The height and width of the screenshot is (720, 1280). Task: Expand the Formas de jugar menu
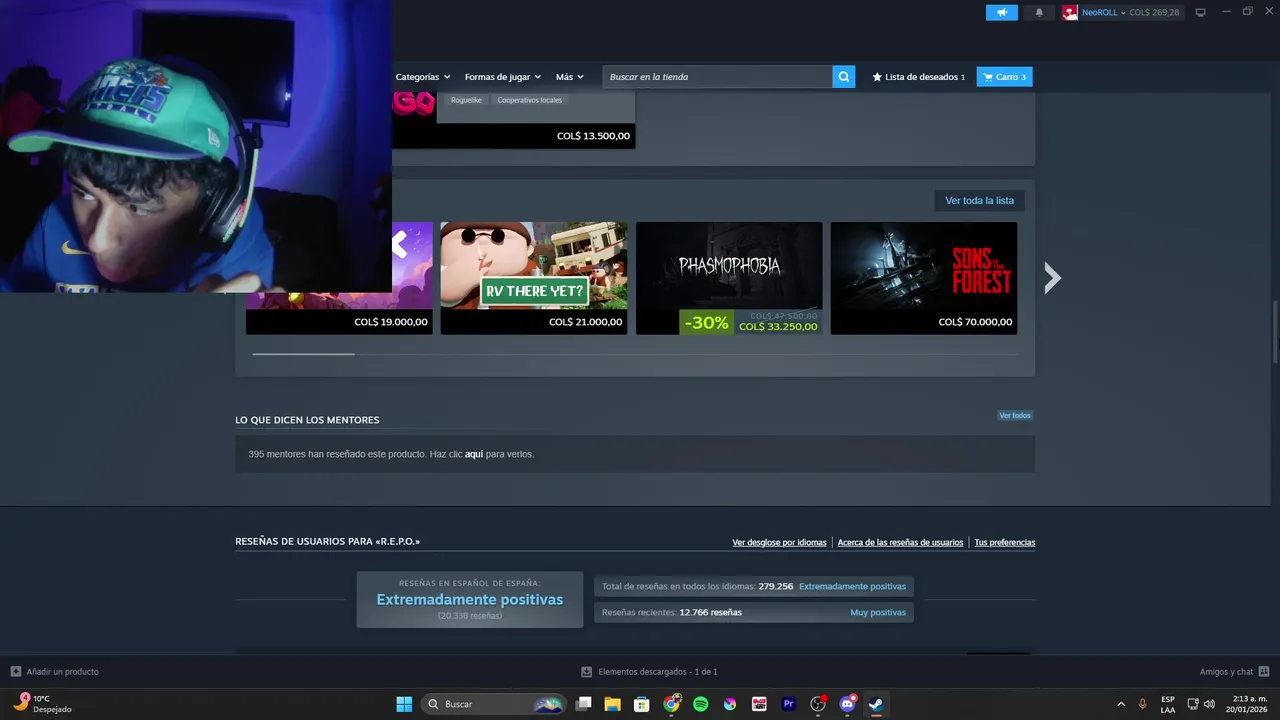[x=502, y=77]
